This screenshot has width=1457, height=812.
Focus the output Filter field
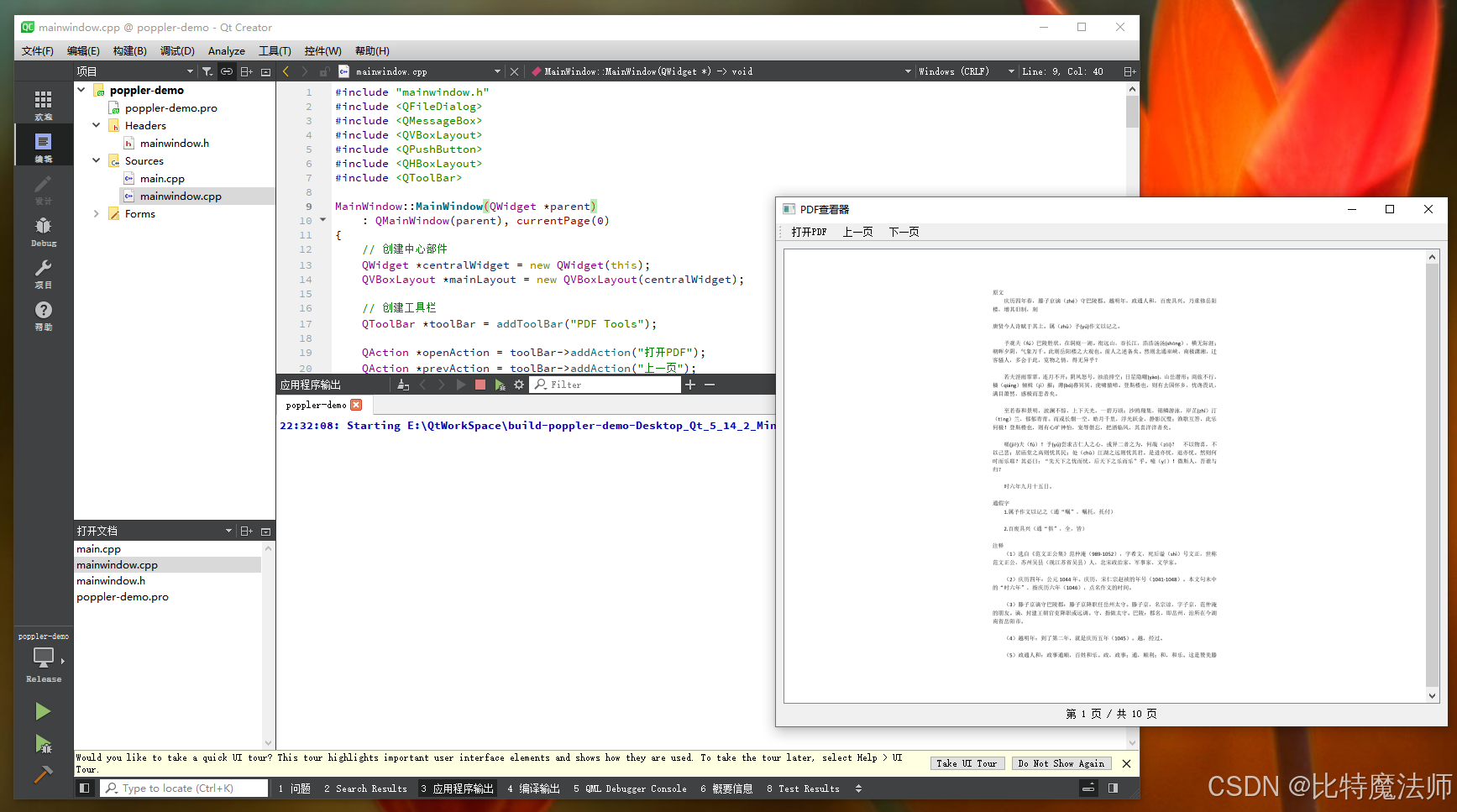[605, 385]
